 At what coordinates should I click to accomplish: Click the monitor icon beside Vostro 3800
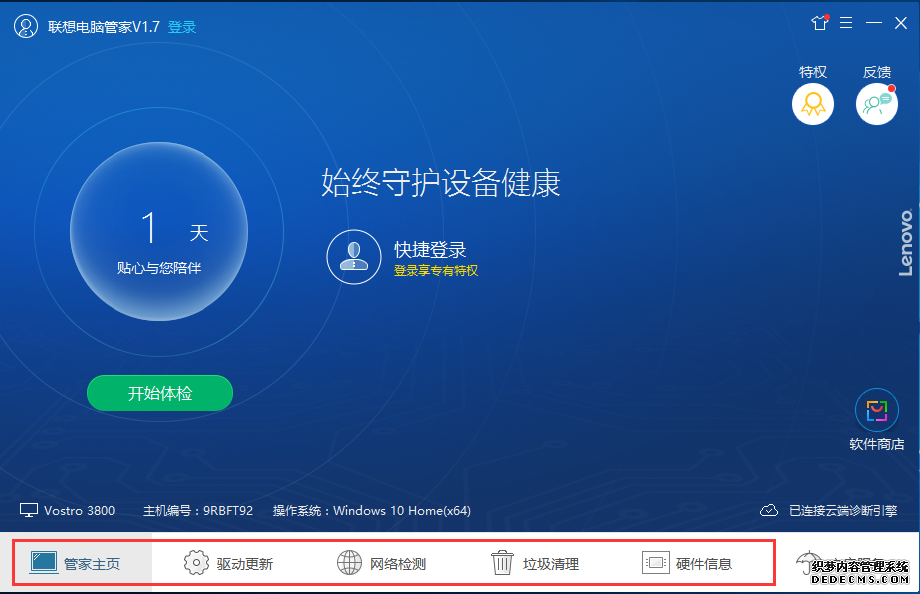pyautogui.click(x=29, y=511)
